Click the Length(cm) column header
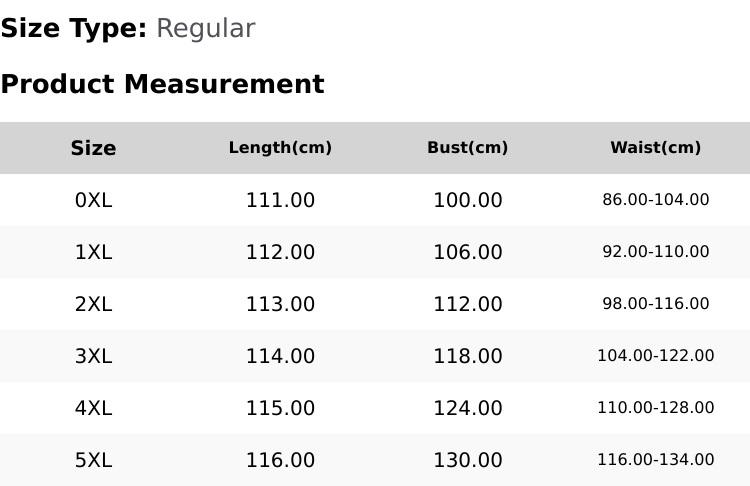 [280, 147]
